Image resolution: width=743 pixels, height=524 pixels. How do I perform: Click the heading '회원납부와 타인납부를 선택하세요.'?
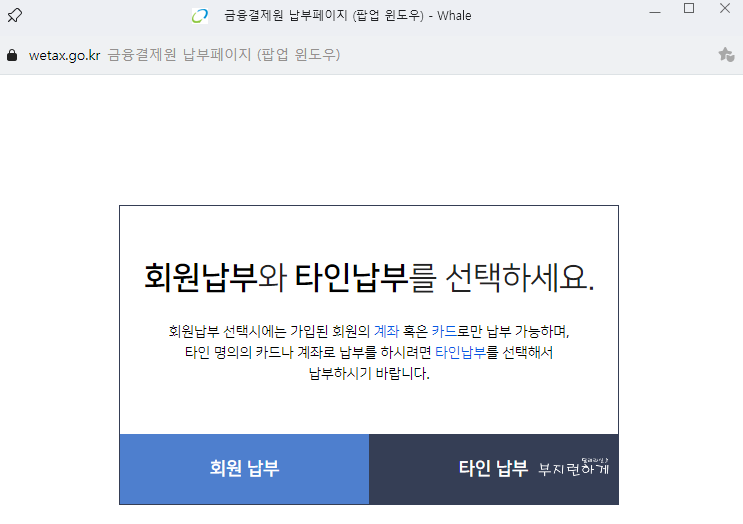(x=369, y=277)
